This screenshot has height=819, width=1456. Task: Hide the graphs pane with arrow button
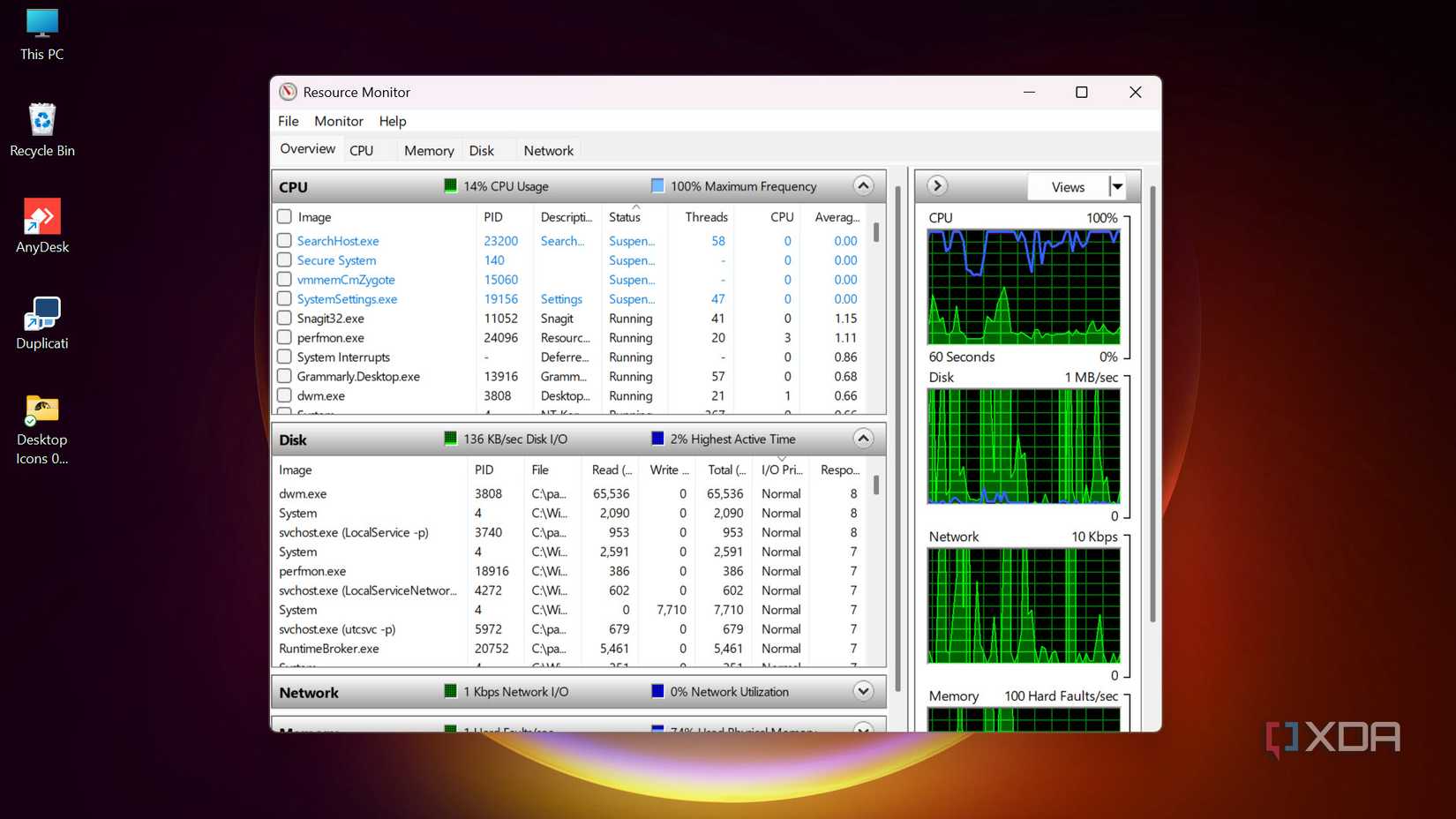[937, 185]
